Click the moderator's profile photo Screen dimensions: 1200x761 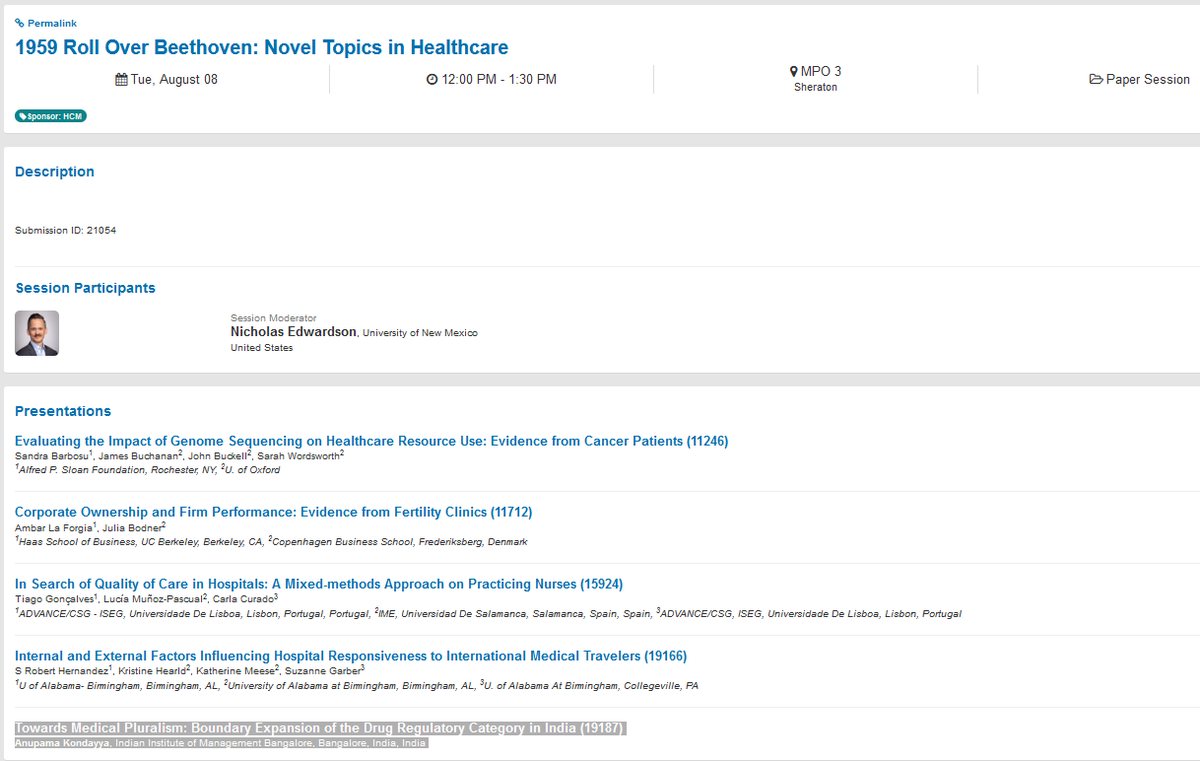(x=36, y=332)
